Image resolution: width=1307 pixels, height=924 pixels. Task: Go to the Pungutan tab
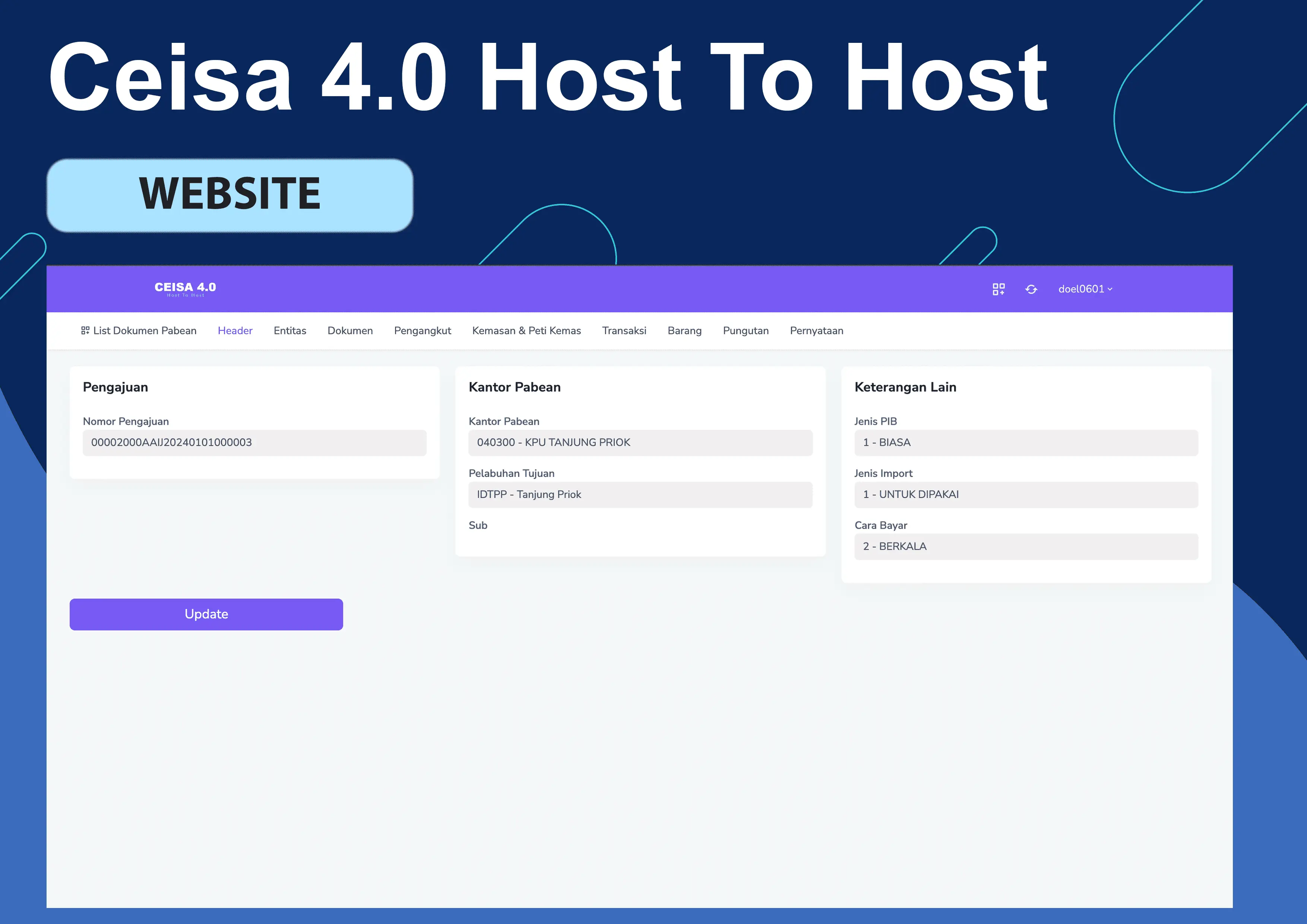point(746,331)
